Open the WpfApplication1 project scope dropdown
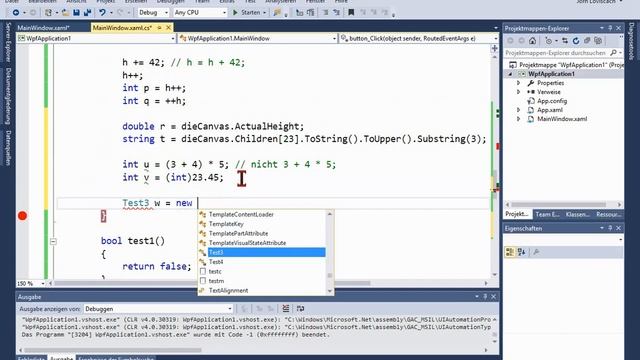The width and height of the screenshot is (640, 360). coord(96,38)
